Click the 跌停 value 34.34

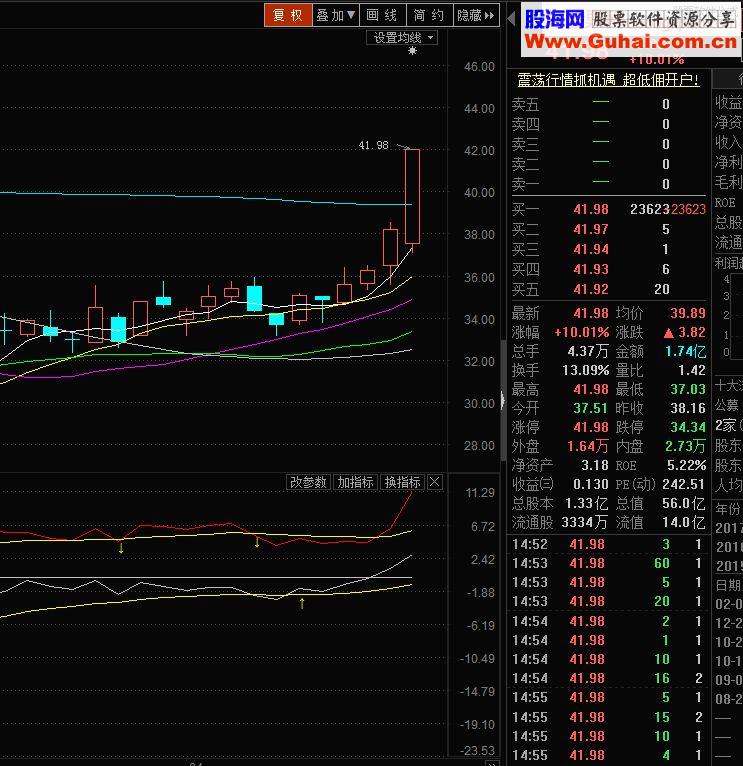[688, 428]
